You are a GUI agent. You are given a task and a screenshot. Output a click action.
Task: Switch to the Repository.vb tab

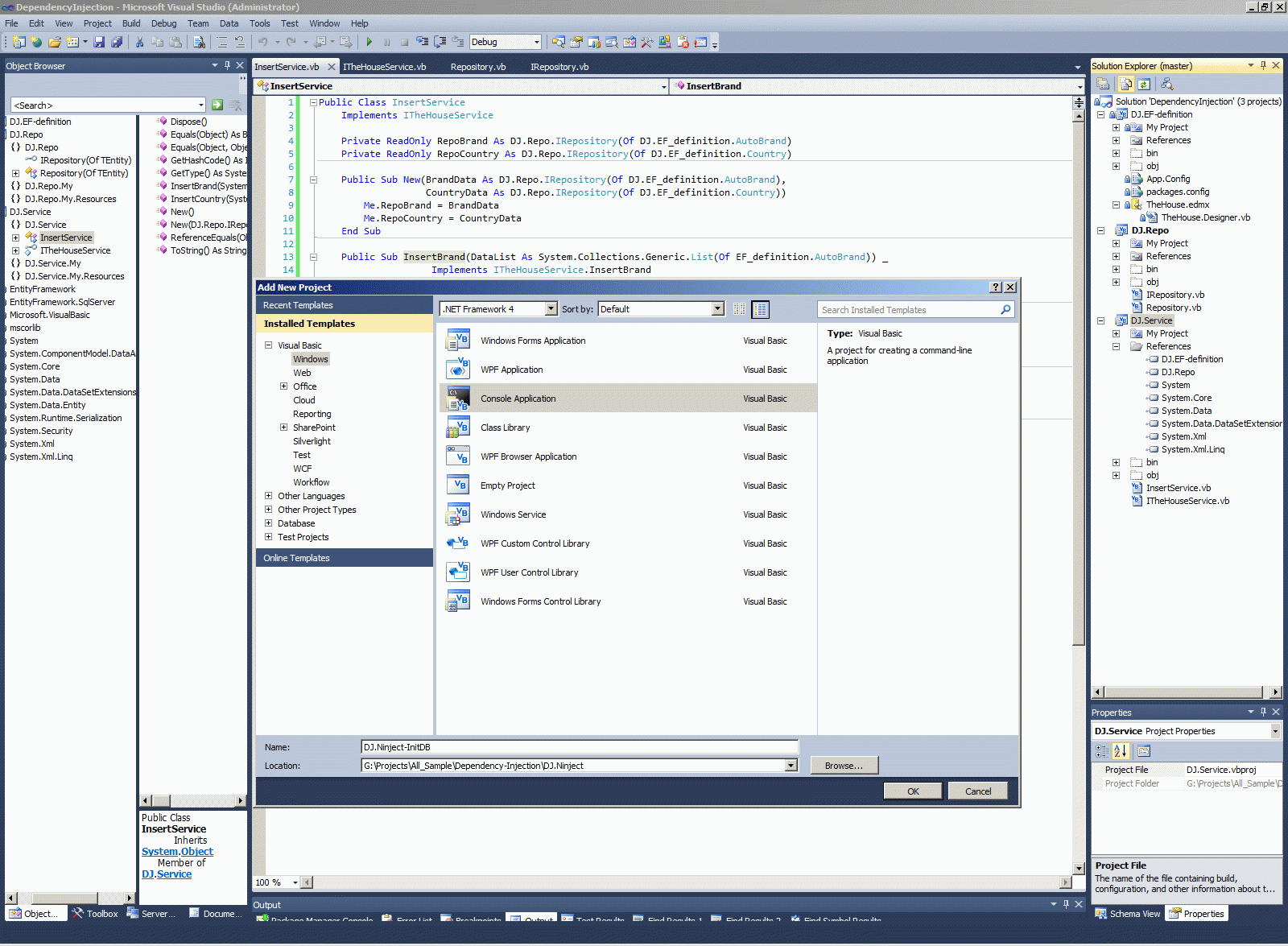click(x=478, y=67)
